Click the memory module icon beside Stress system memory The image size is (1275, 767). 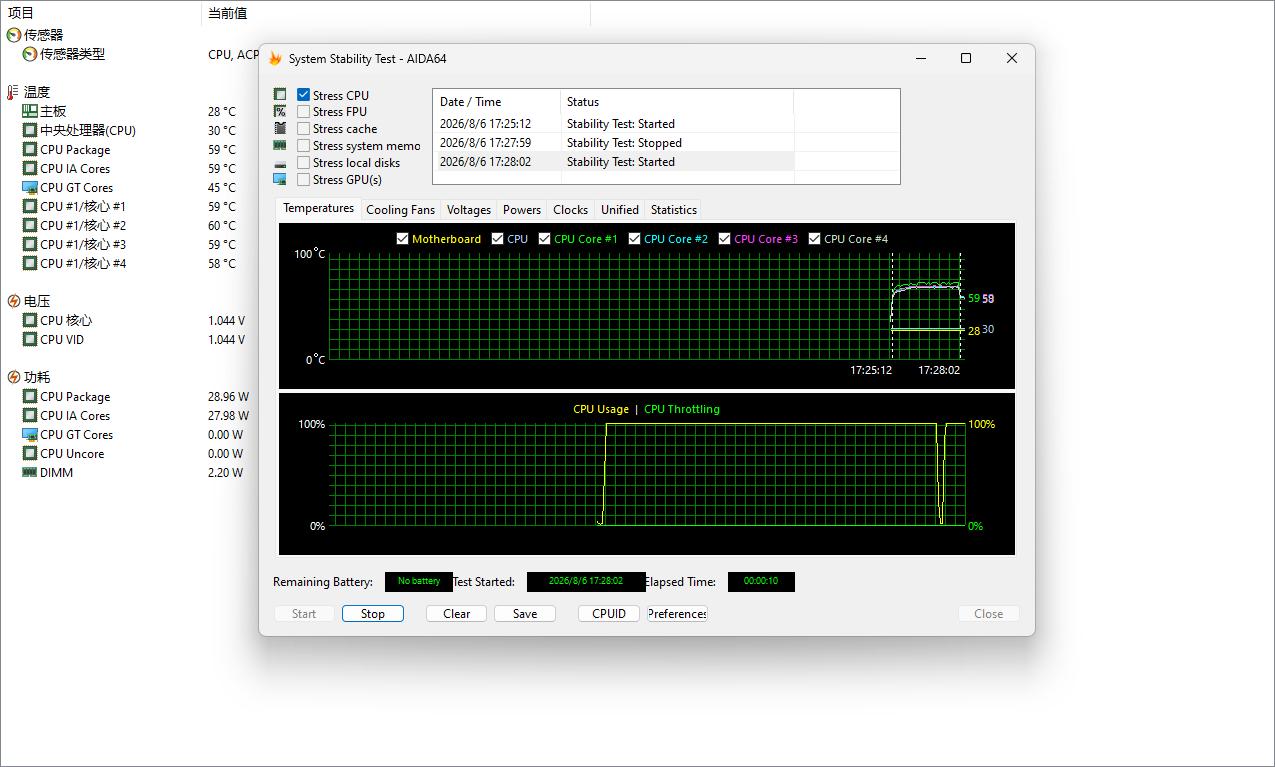tap(280, 145)
